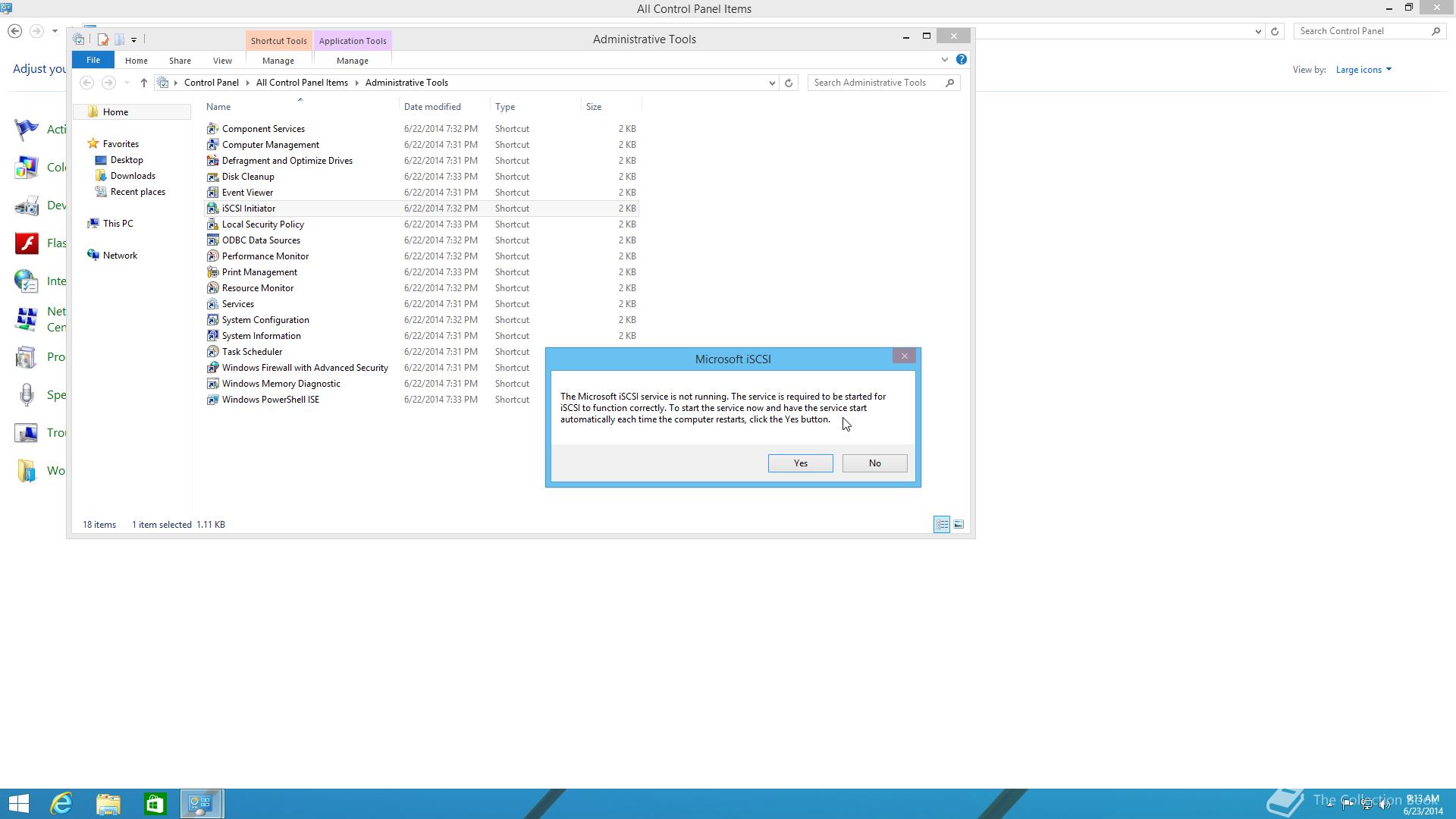Select Favorites in navigation pane
Screen dimensions: 1456x819
121,144
